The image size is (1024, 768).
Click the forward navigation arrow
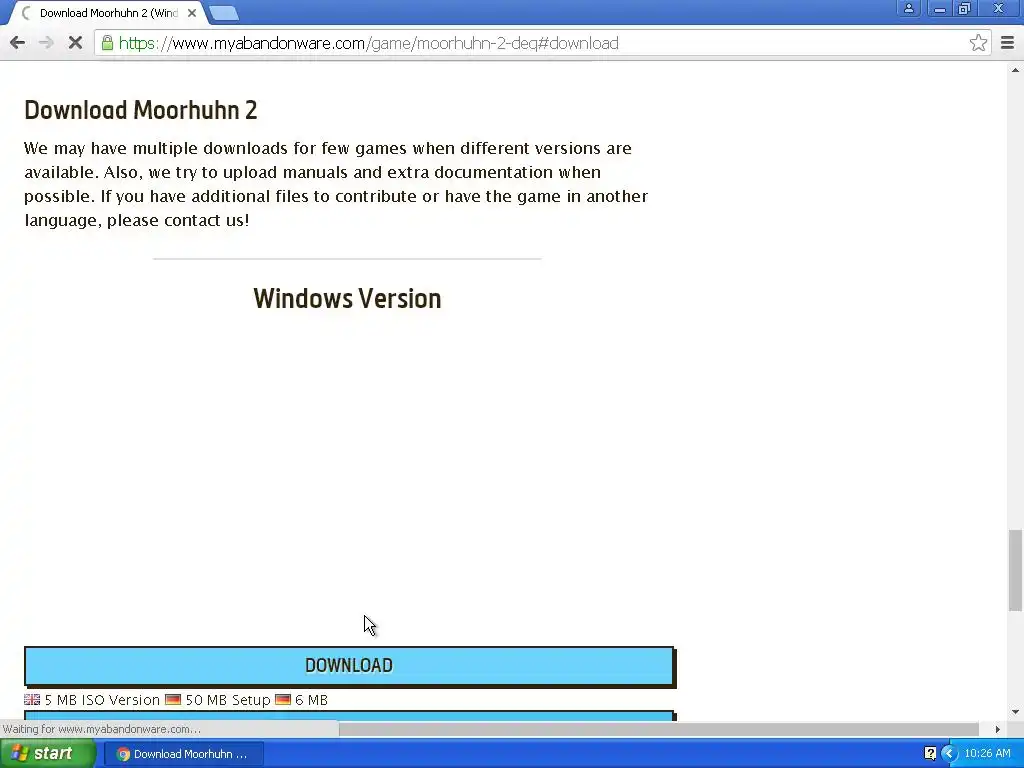tap(46, 43)
